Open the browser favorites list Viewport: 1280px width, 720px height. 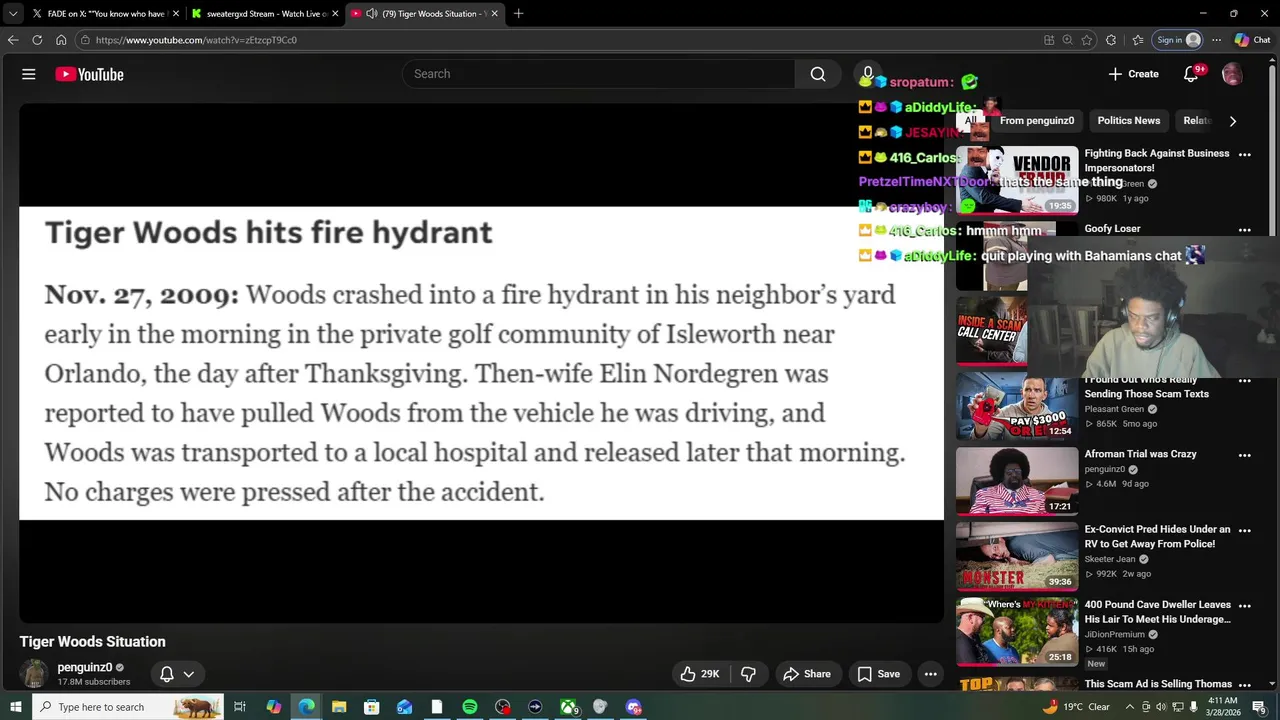(1138, 40)
